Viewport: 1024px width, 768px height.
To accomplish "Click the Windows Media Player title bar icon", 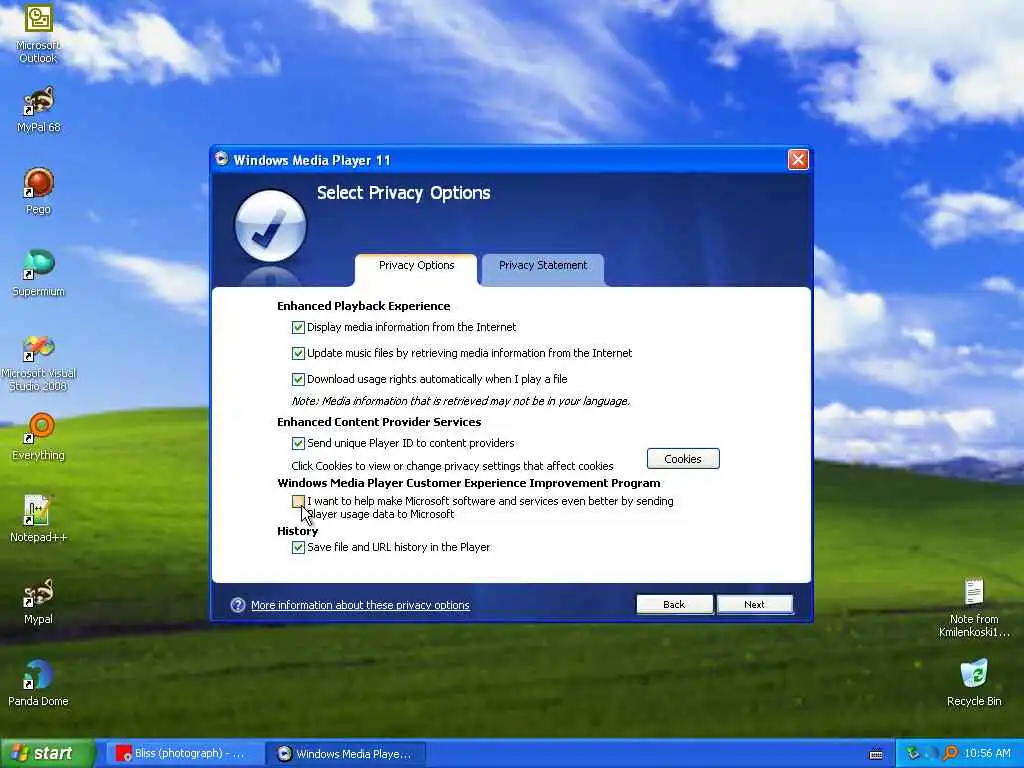I will [x=222, y=159].
